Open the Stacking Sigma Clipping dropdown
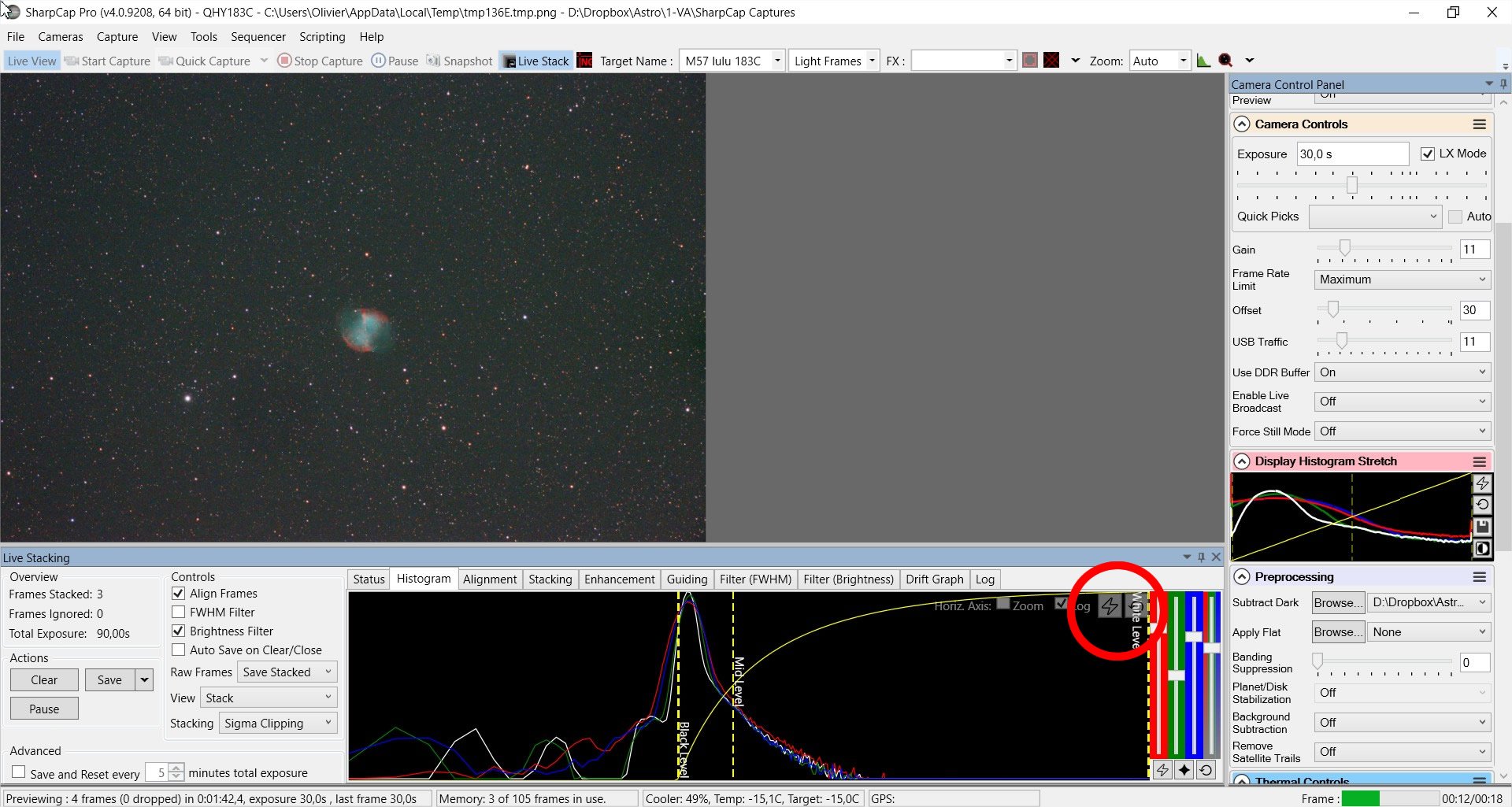Image resolution: width=1512 pixels, height=807 pixels. tap(278, 724)
